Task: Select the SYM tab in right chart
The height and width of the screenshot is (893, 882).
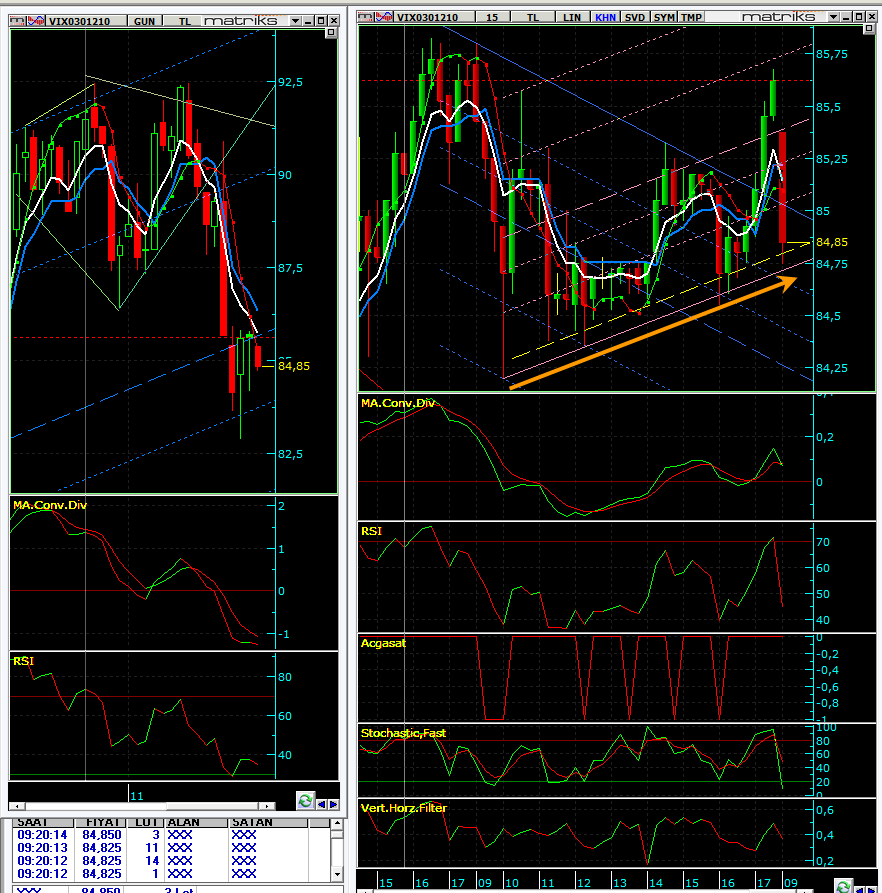Action: click(665, 16)
